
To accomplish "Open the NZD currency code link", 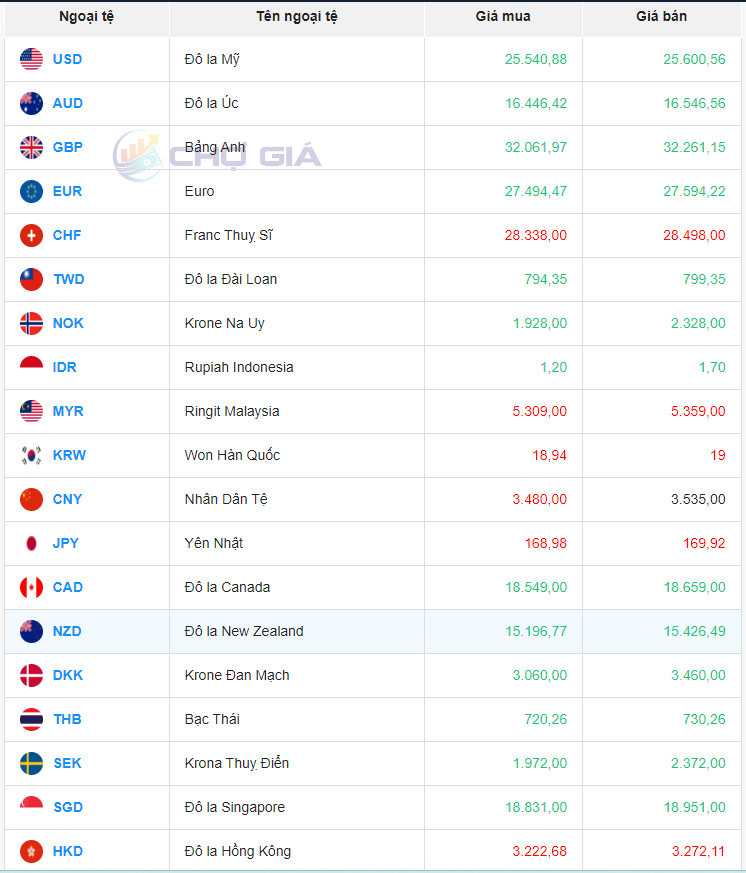I will 67,631.
